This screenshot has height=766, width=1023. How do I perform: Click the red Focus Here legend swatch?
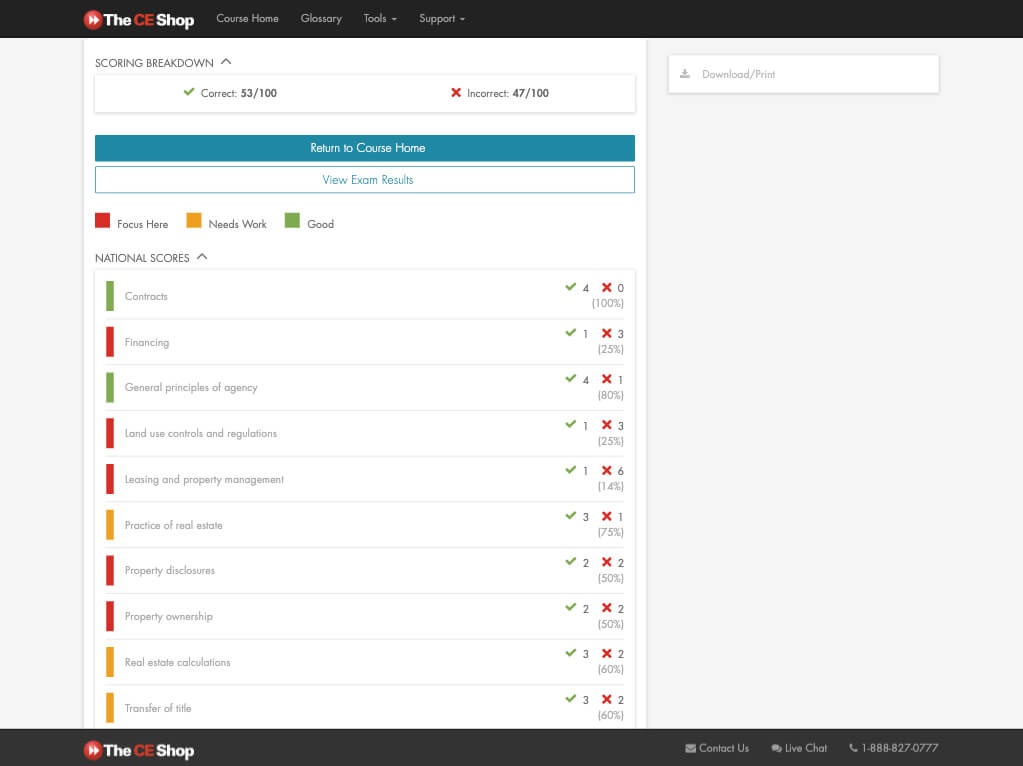pyautogui.click(x=102, y=221)
